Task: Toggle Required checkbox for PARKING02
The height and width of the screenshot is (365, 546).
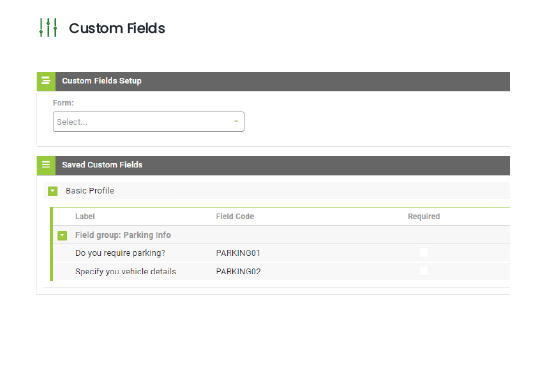Action: point(424,271)
